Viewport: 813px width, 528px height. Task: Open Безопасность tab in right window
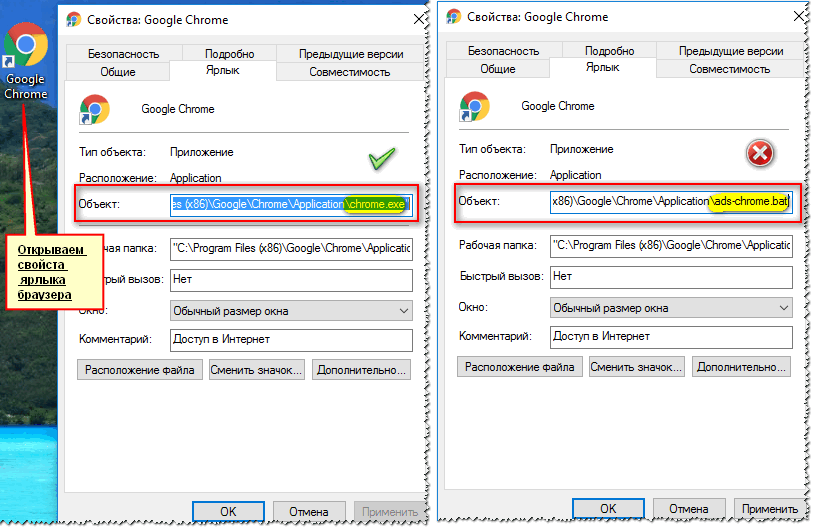503,51
